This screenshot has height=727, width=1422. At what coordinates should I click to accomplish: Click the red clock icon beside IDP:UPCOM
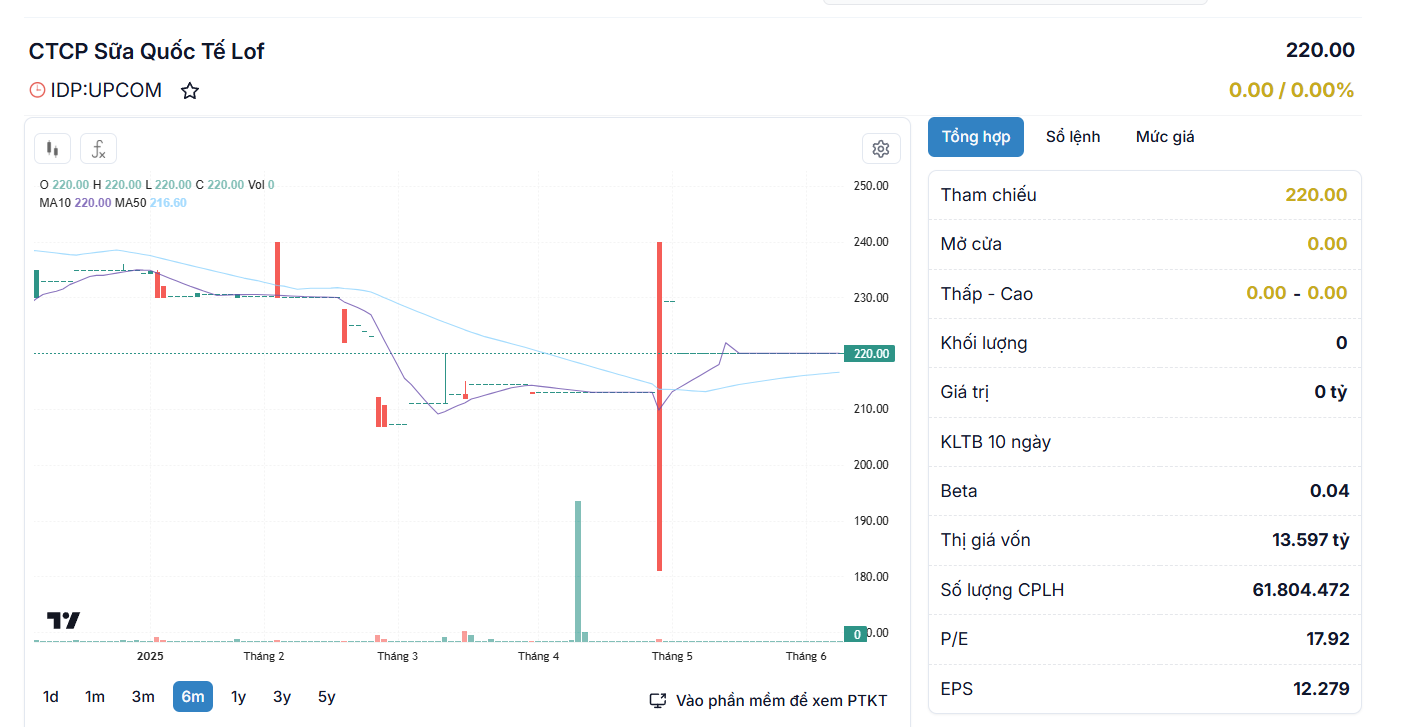click(x=38, y=90)
